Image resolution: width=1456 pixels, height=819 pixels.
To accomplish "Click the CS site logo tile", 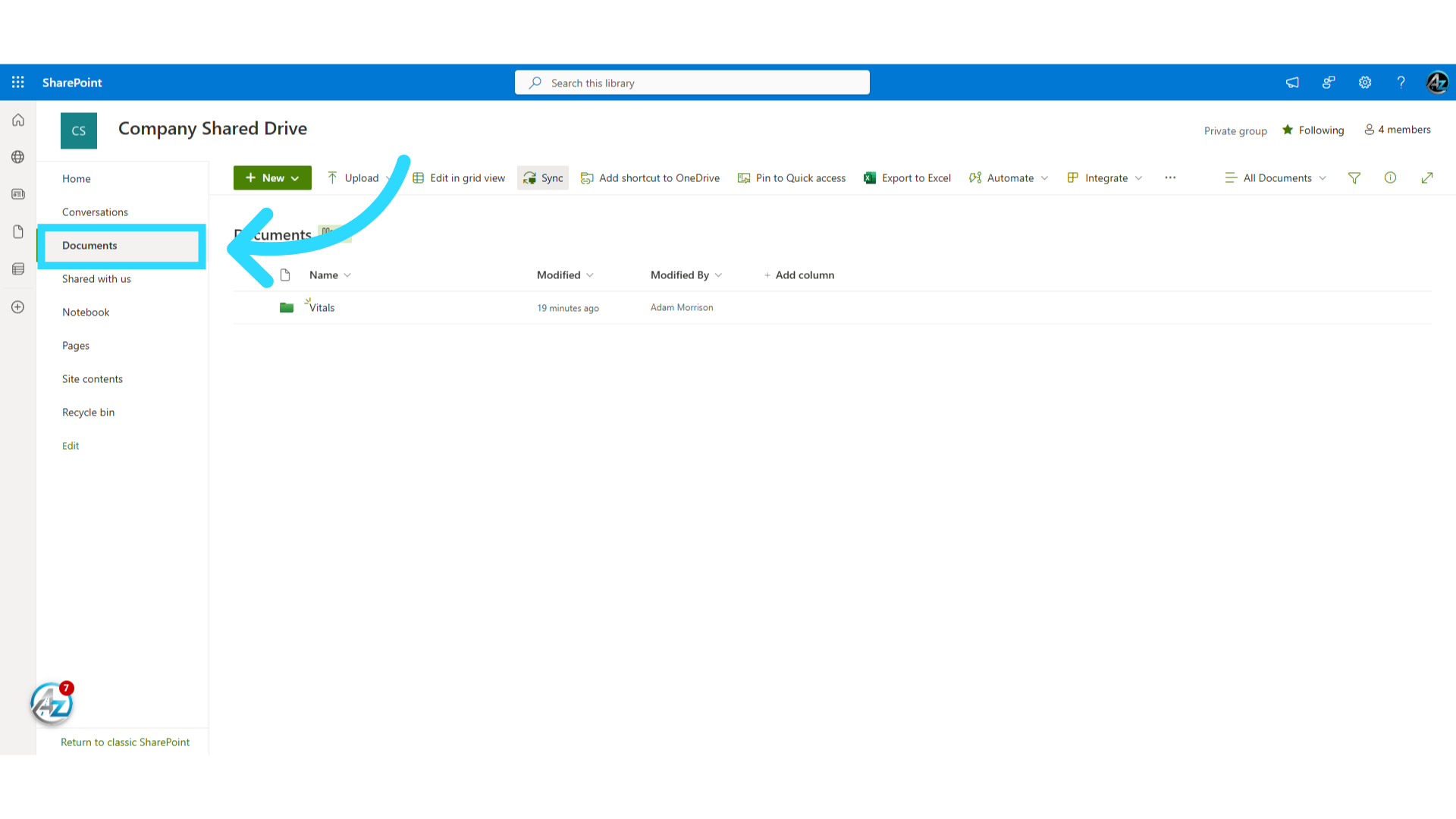I will pos(79,130).
